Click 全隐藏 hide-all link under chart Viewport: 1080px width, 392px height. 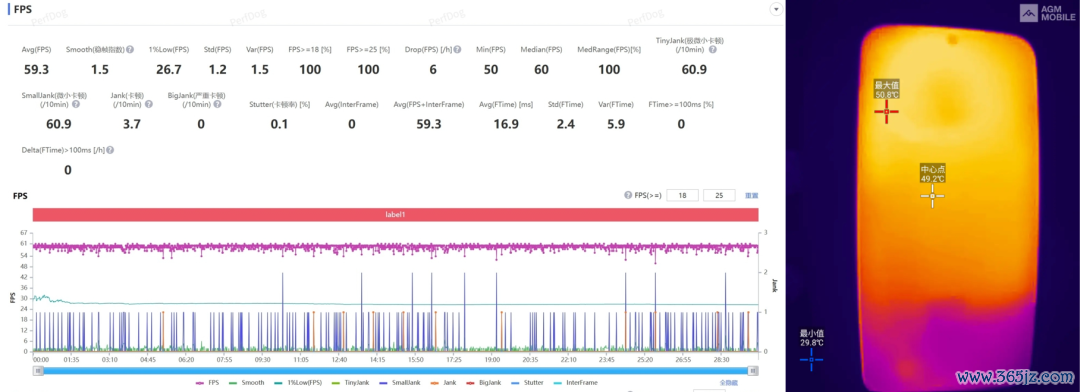tap(729, 382)
